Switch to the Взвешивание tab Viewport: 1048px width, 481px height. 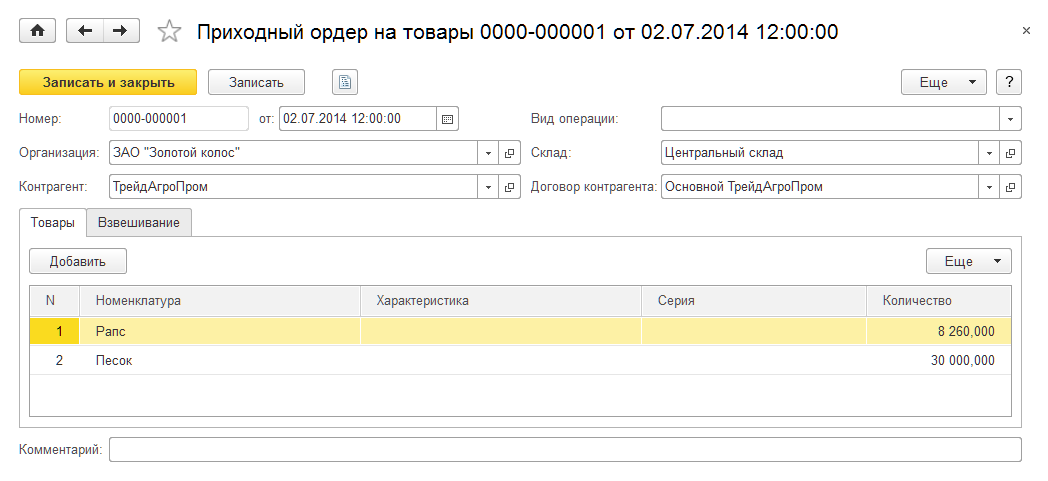[139, 222]
